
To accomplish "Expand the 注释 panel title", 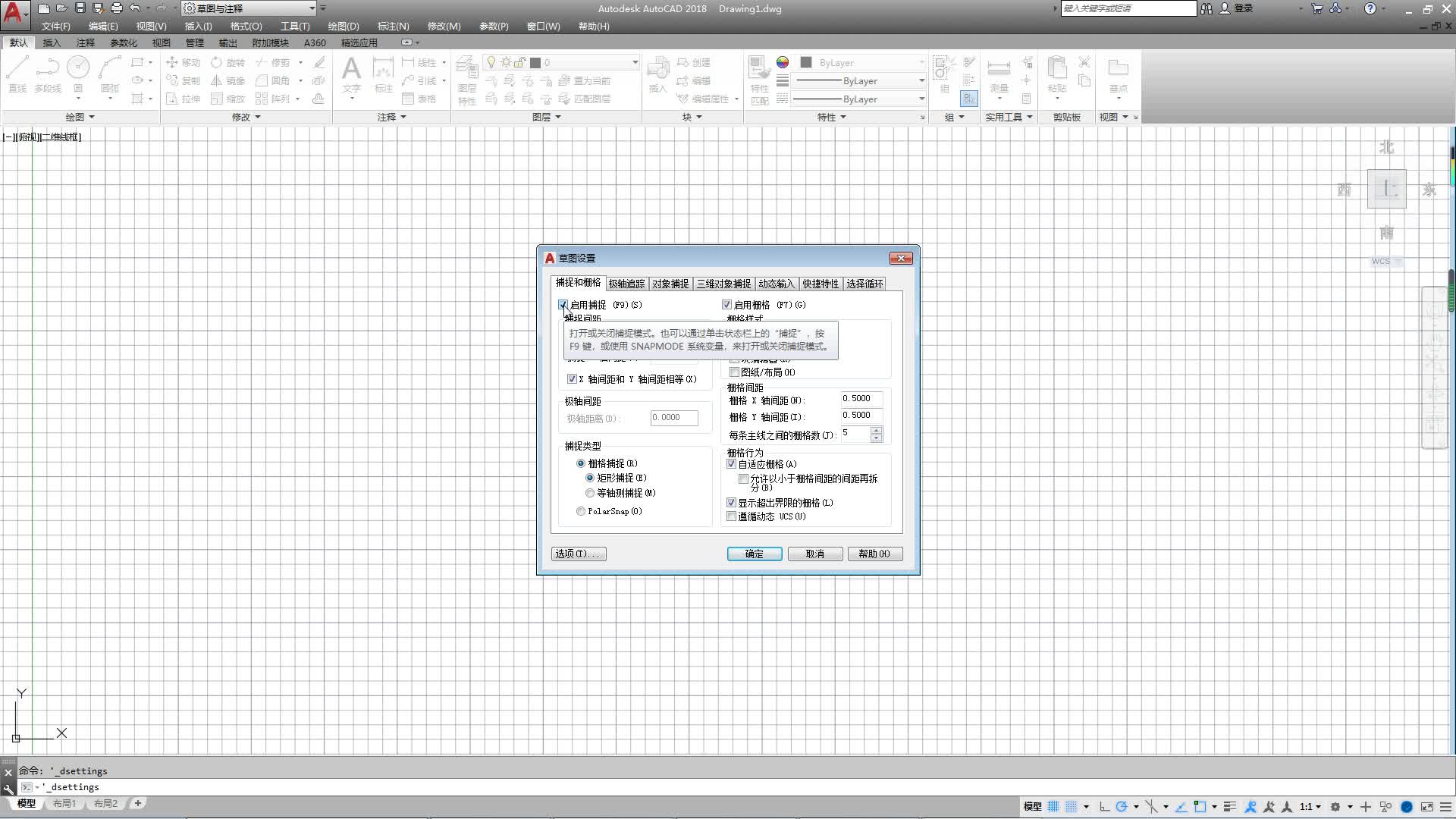I will 392,117.
